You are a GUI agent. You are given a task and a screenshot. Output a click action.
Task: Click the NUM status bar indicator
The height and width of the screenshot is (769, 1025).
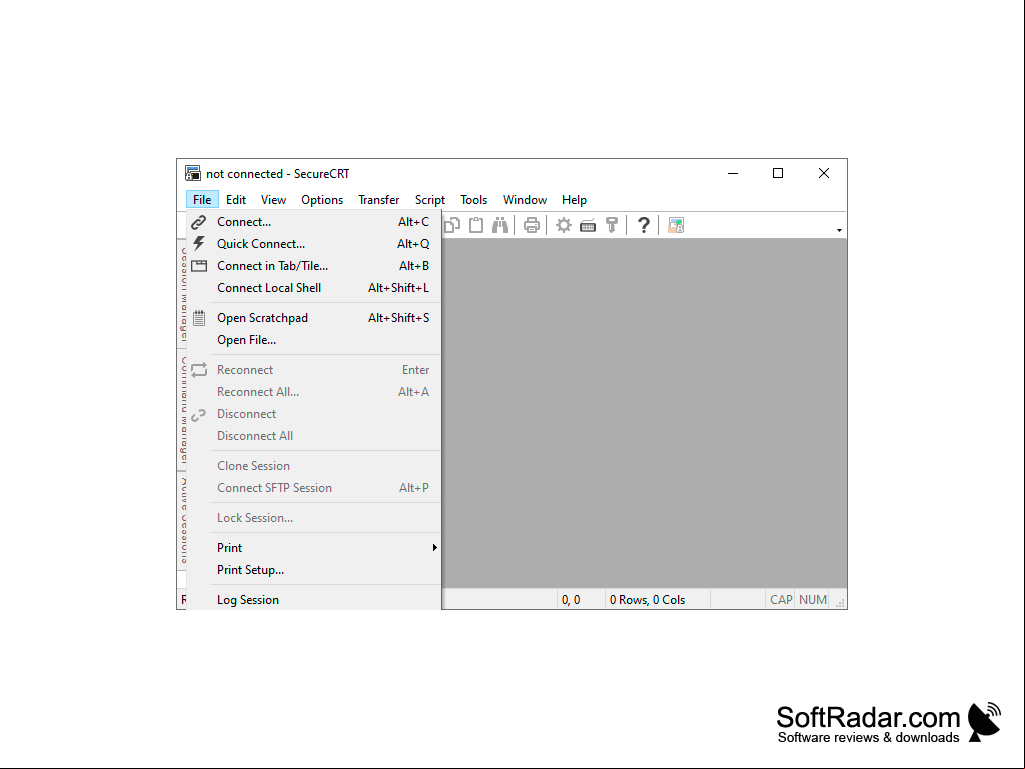(813, 600)
